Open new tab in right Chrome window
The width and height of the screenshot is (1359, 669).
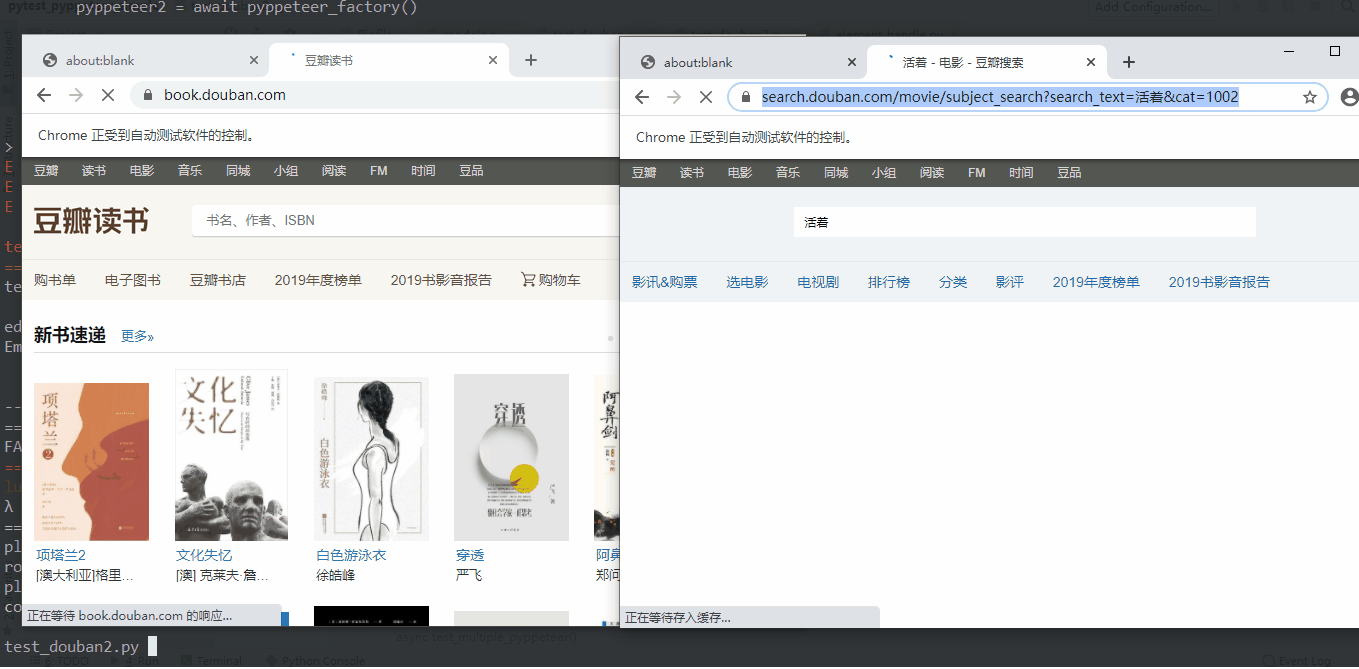1129,62
